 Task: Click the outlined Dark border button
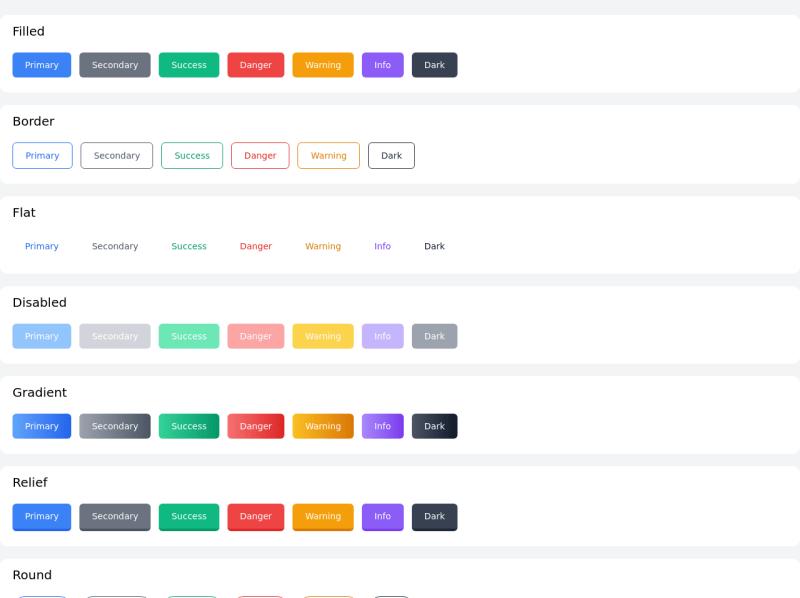click(x=391, y=155)
